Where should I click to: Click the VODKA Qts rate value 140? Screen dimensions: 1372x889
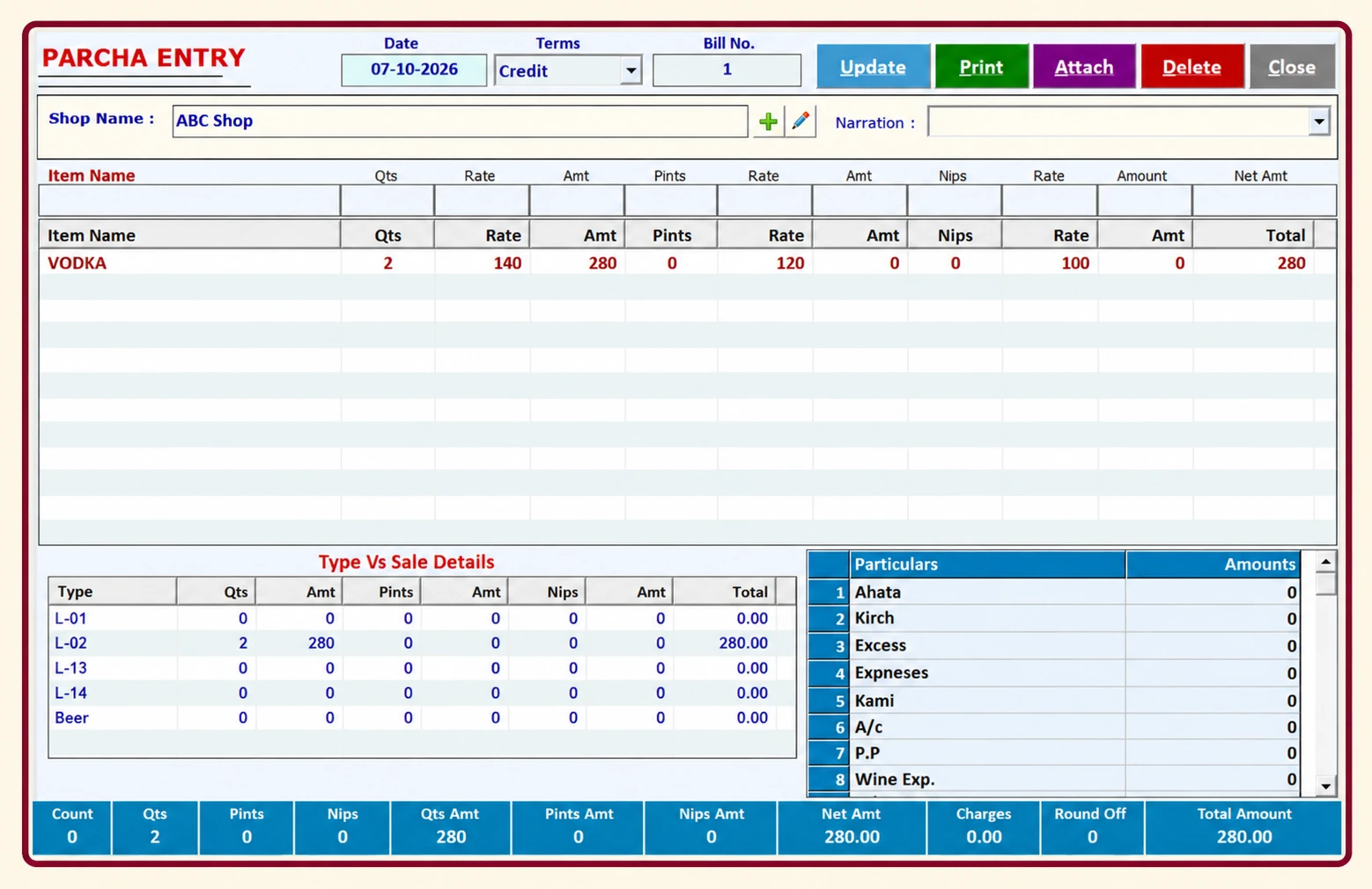pos(507,262)
